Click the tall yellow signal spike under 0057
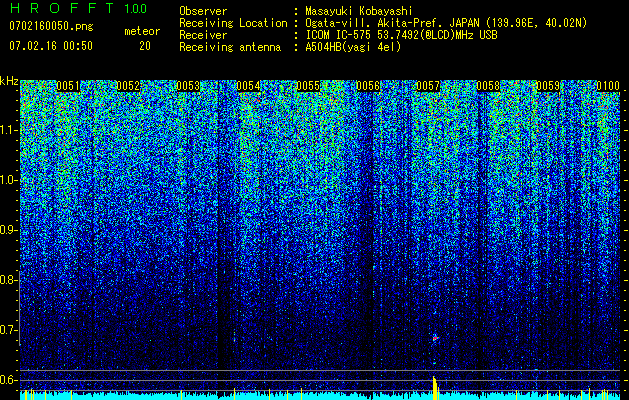Viewport: 629px width, 400px height. 435,388
